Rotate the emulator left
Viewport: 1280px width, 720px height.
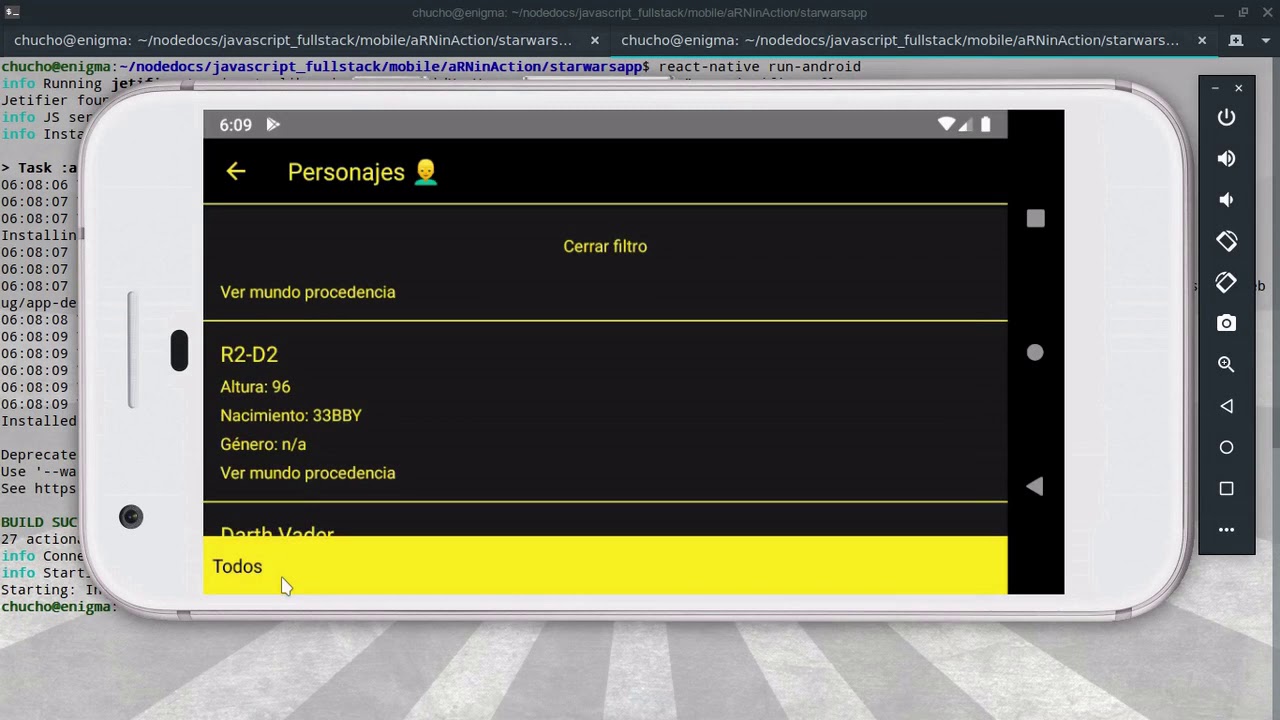1226,241
